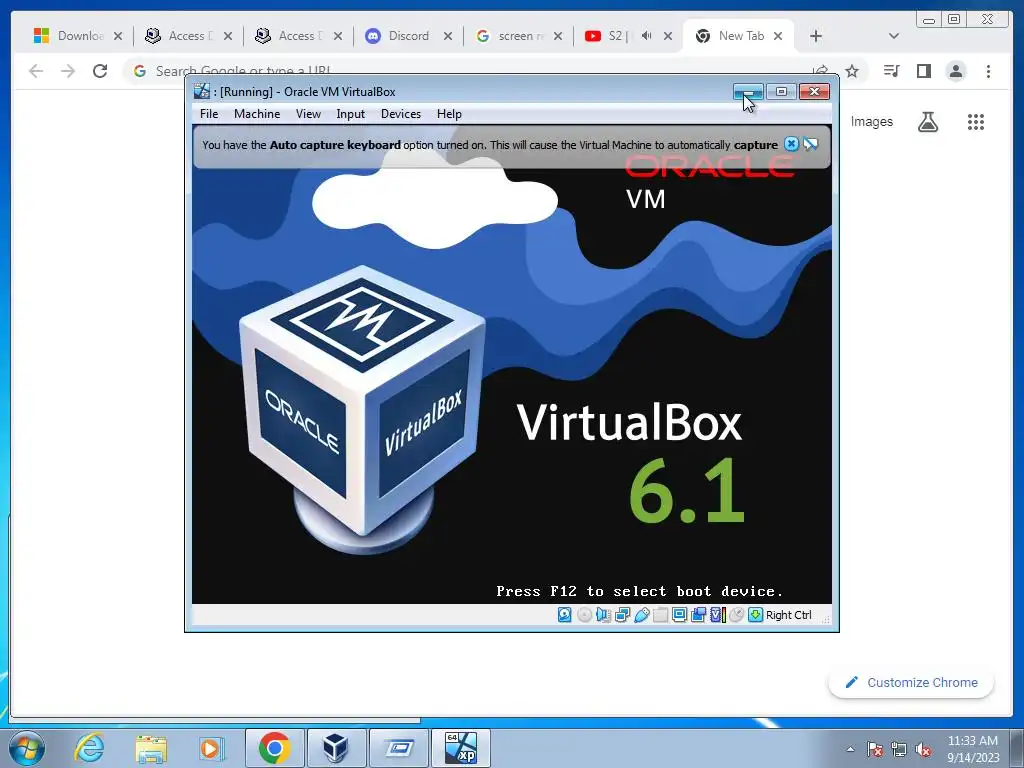Open Chrome three-dot menu
1024x768 pixels.
(988, 71)
